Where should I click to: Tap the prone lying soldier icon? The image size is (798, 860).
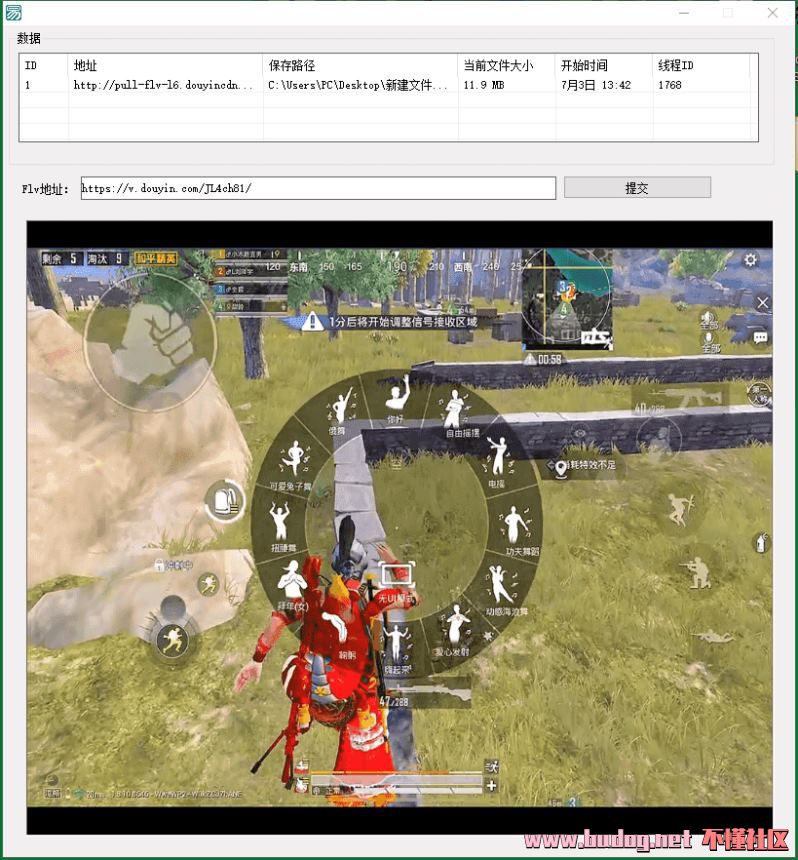point(712,636)
